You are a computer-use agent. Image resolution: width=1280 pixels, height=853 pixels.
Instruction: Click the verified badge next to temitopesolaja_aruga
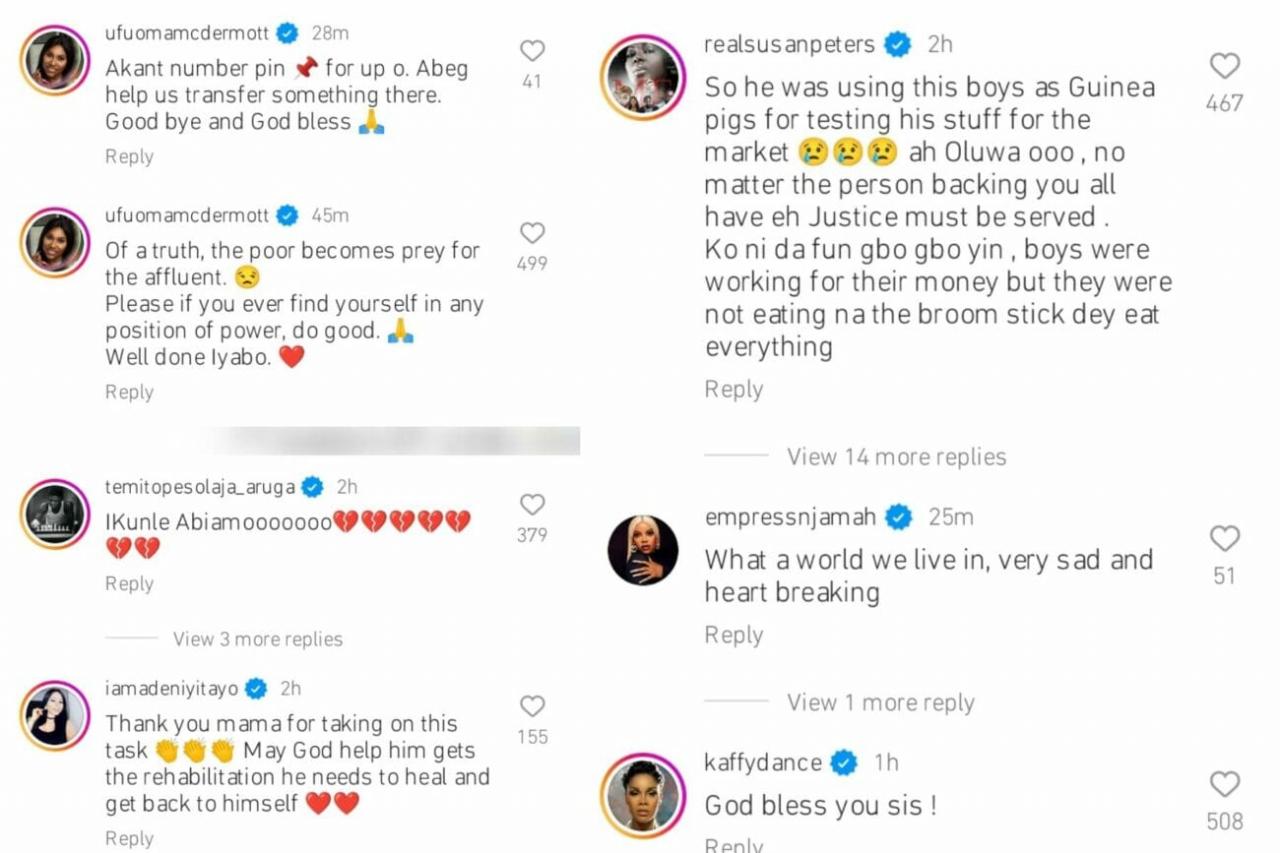pos(312,488)
